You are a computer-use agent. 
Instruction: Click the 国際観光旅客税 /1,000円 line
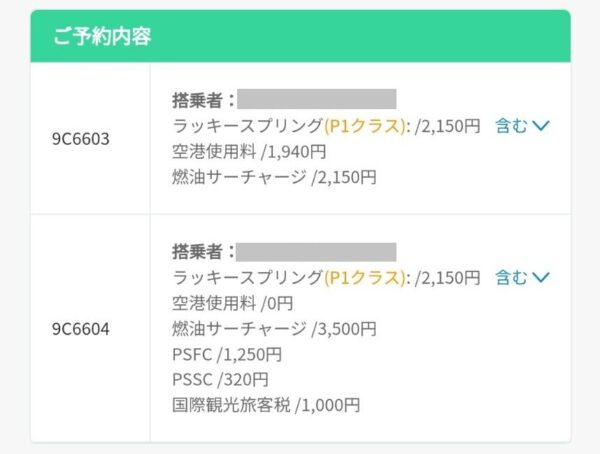coord(267,405)
